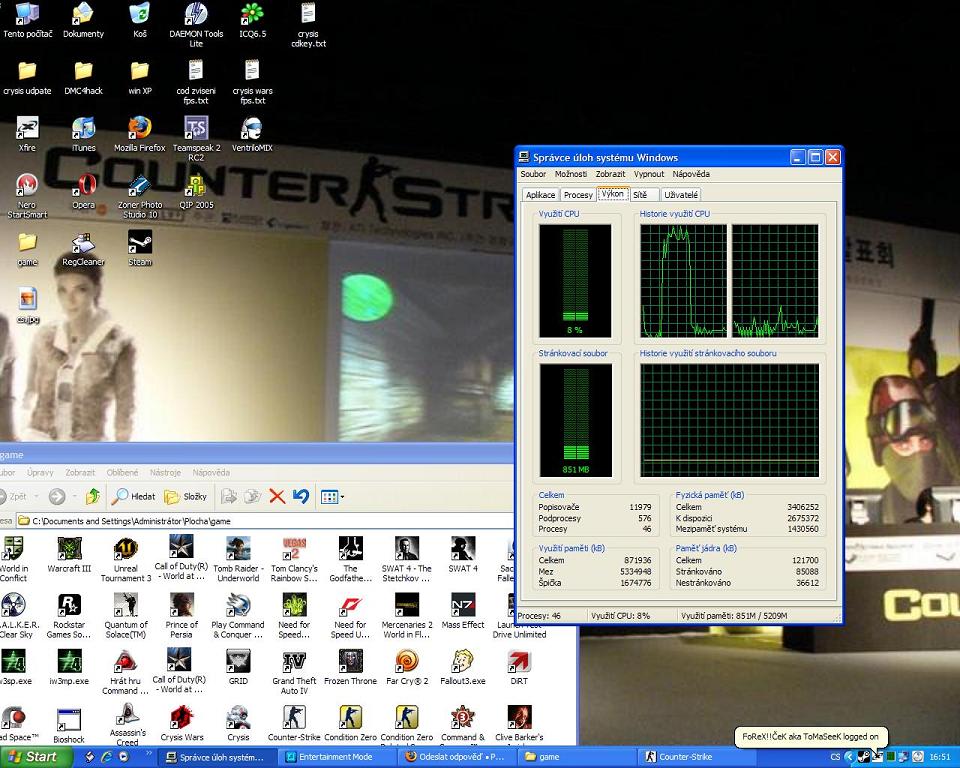The image size is (960, 768).
Task: Switch to the Aplikace tab in Task Manager
Action: (x=541, y=195)
